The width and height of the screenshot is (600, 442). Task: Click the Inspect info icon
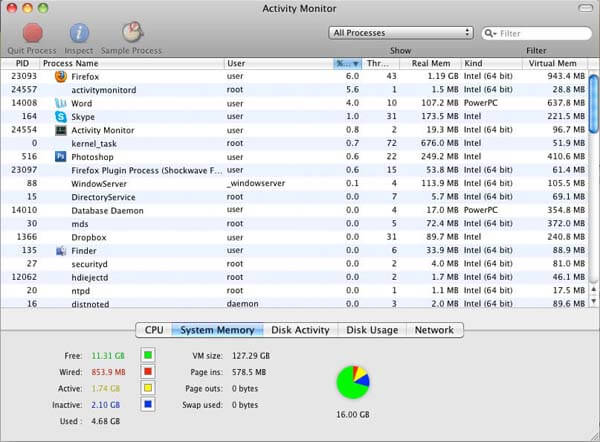(80, 33)
